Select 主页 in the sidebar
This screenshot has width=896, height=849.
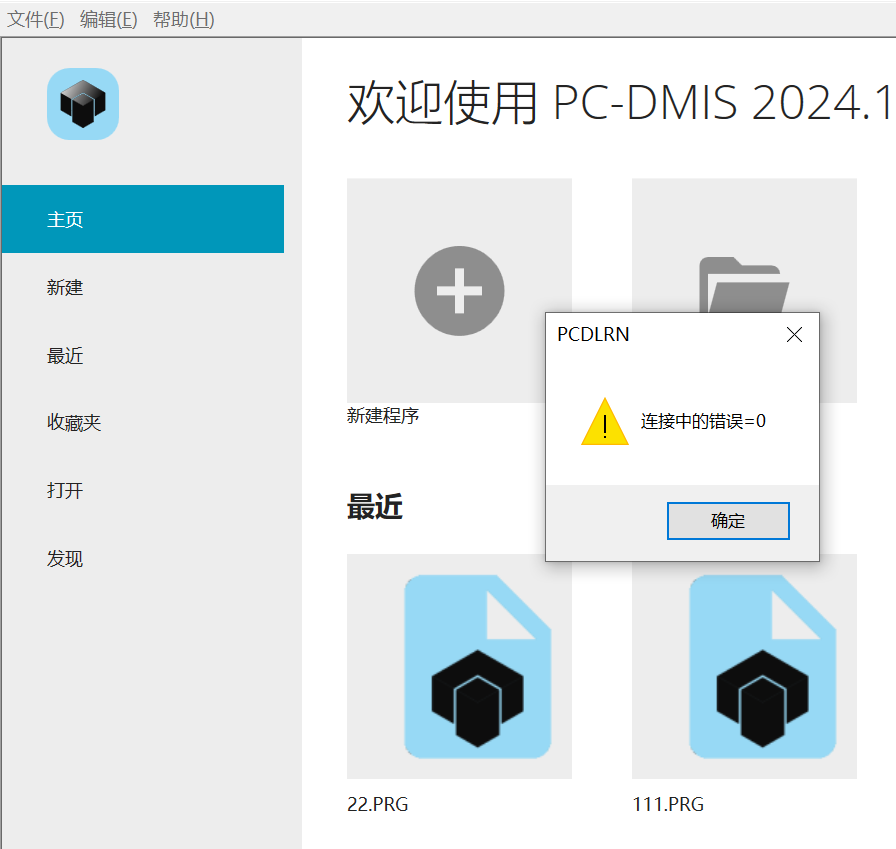[x=64, y=219]
